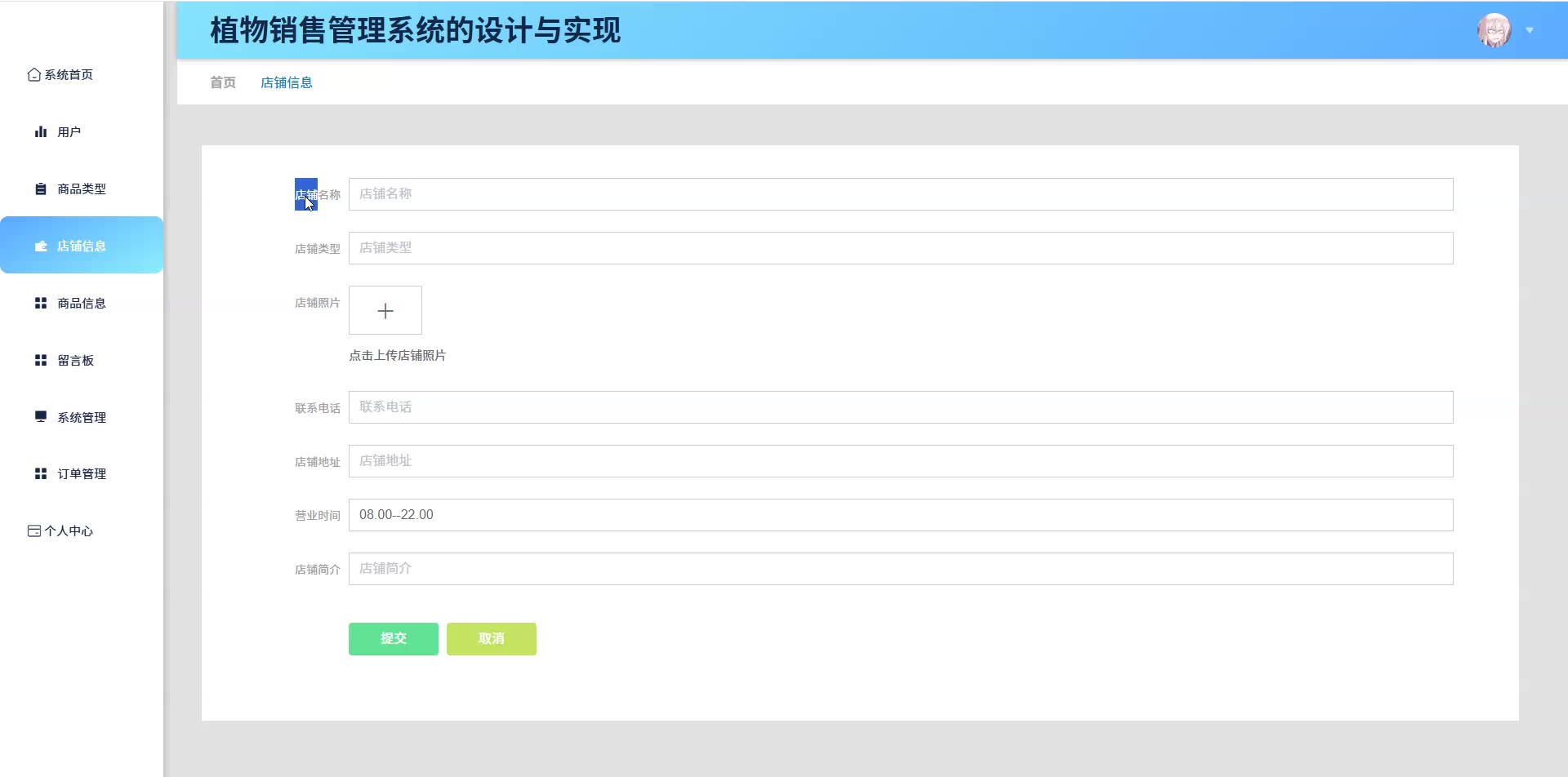Click the store icon beside 店铺信息
This screenshot has width=1568, height=777.
(x=41, y=246)
